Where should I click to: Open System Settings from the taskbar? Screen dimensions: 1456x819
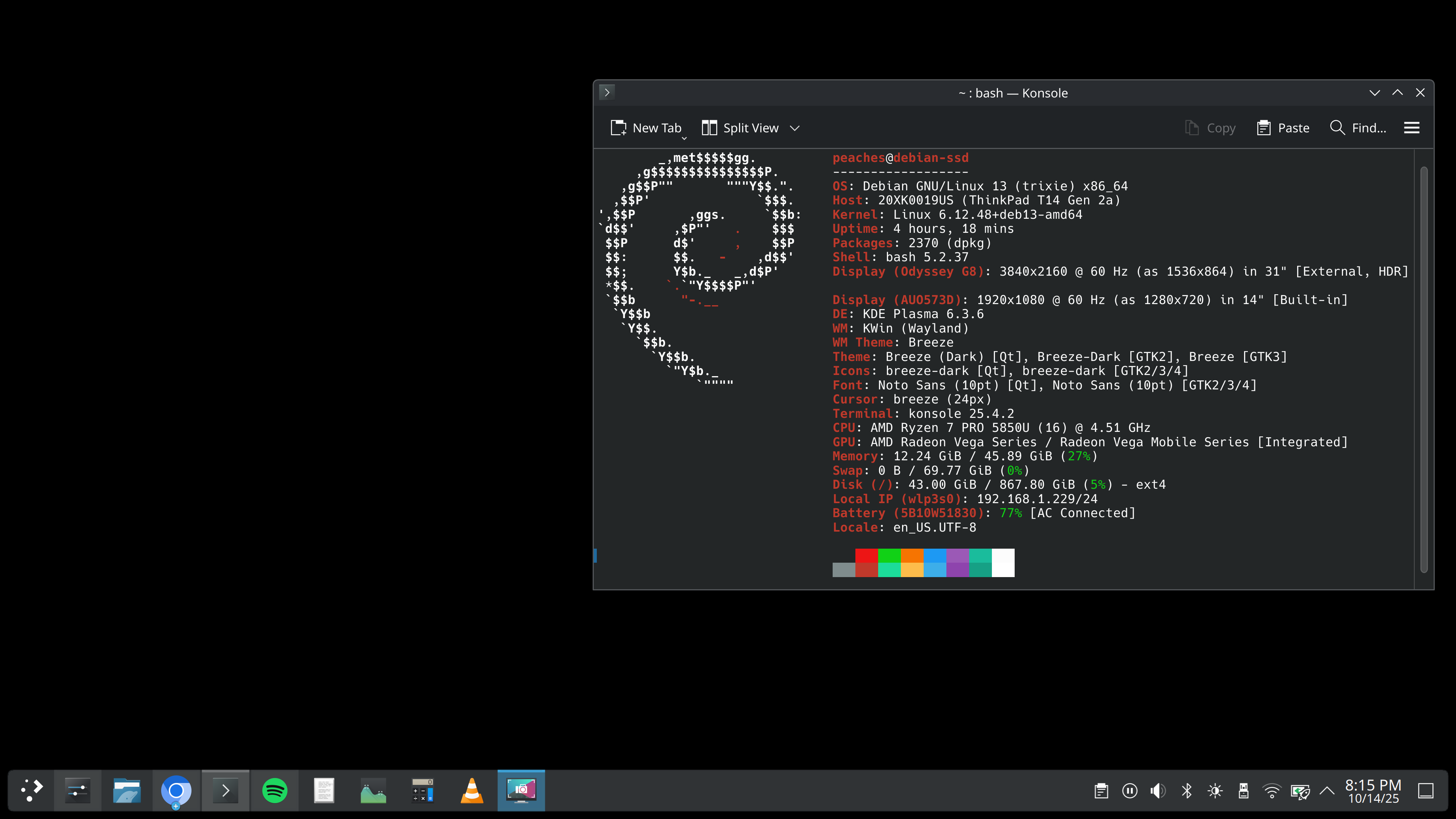coord(77,790)
